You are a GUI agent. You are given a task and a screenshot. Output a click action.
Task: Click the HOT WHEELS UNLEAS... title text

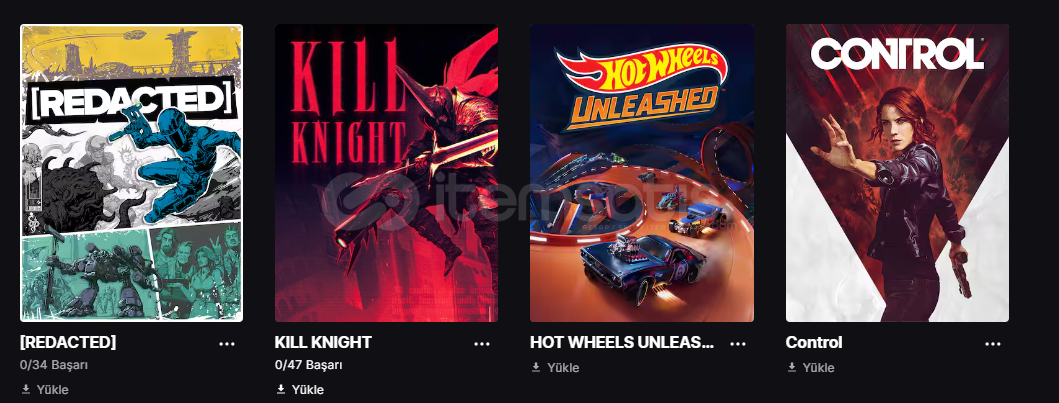622,342
